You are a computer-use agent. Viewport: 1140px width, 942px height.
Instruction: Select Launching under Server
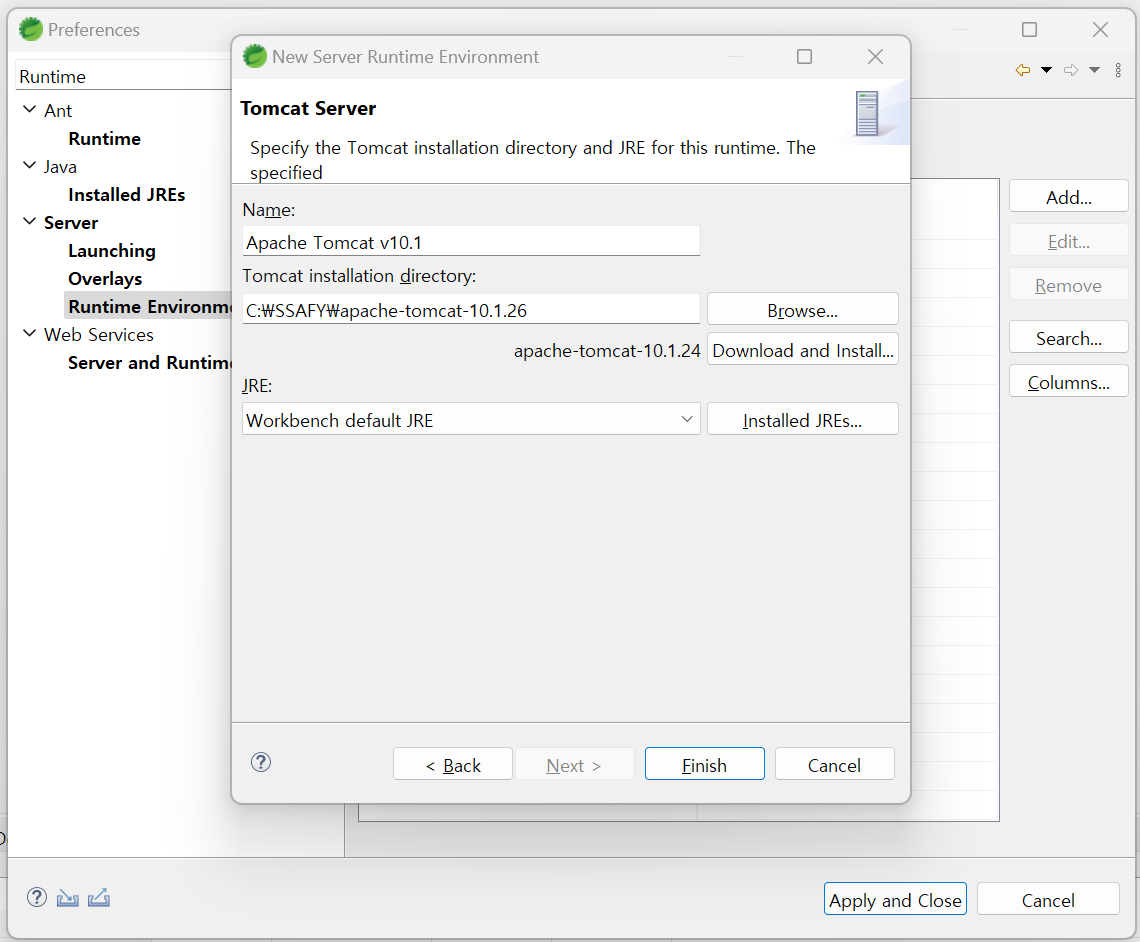[x=112, y=251]
